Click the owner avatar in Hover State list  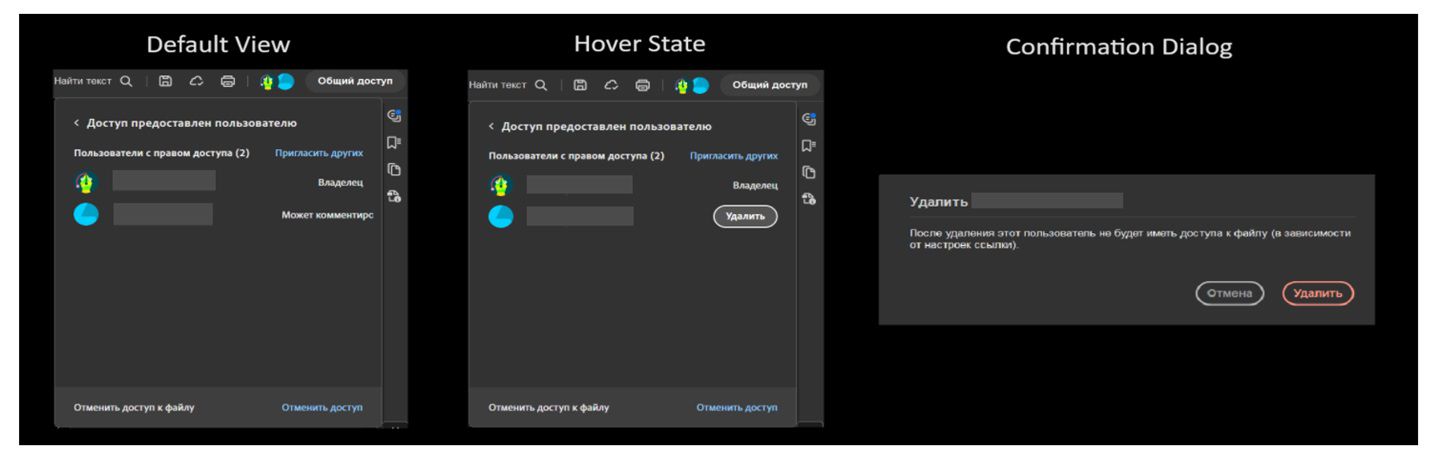click(x=501, y=185)
